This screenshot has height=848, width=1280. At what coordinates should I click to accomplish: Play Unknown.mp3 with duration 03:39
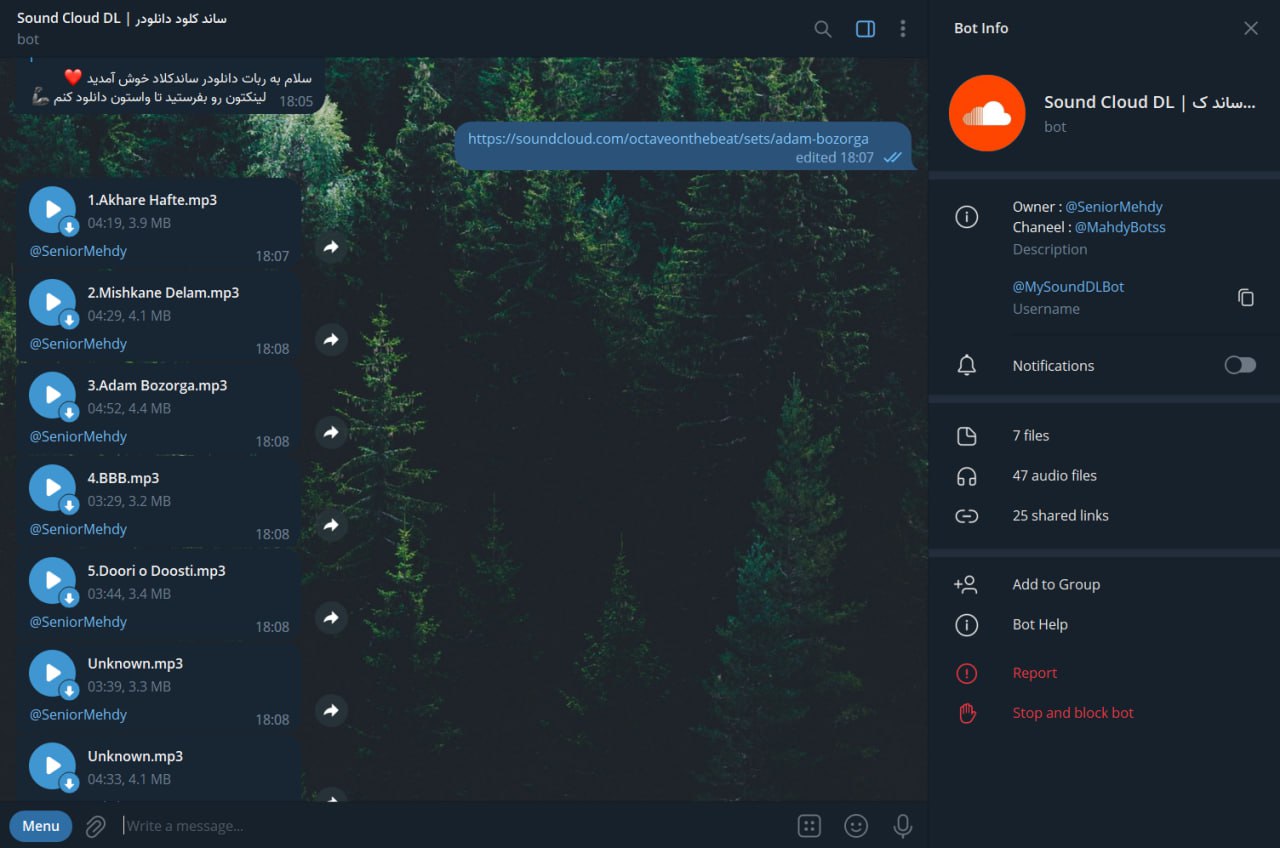click(x=52, y=674)
